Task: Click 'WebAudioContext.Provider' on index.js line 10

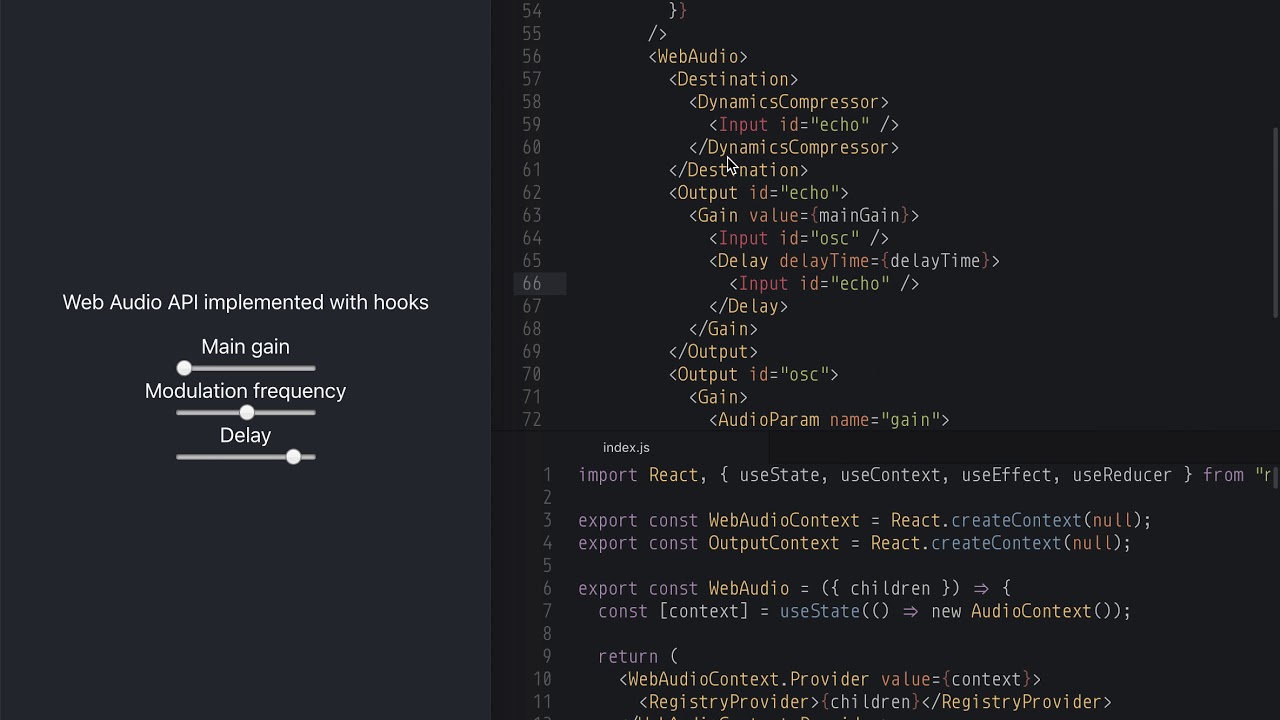Action: [749, 680]
